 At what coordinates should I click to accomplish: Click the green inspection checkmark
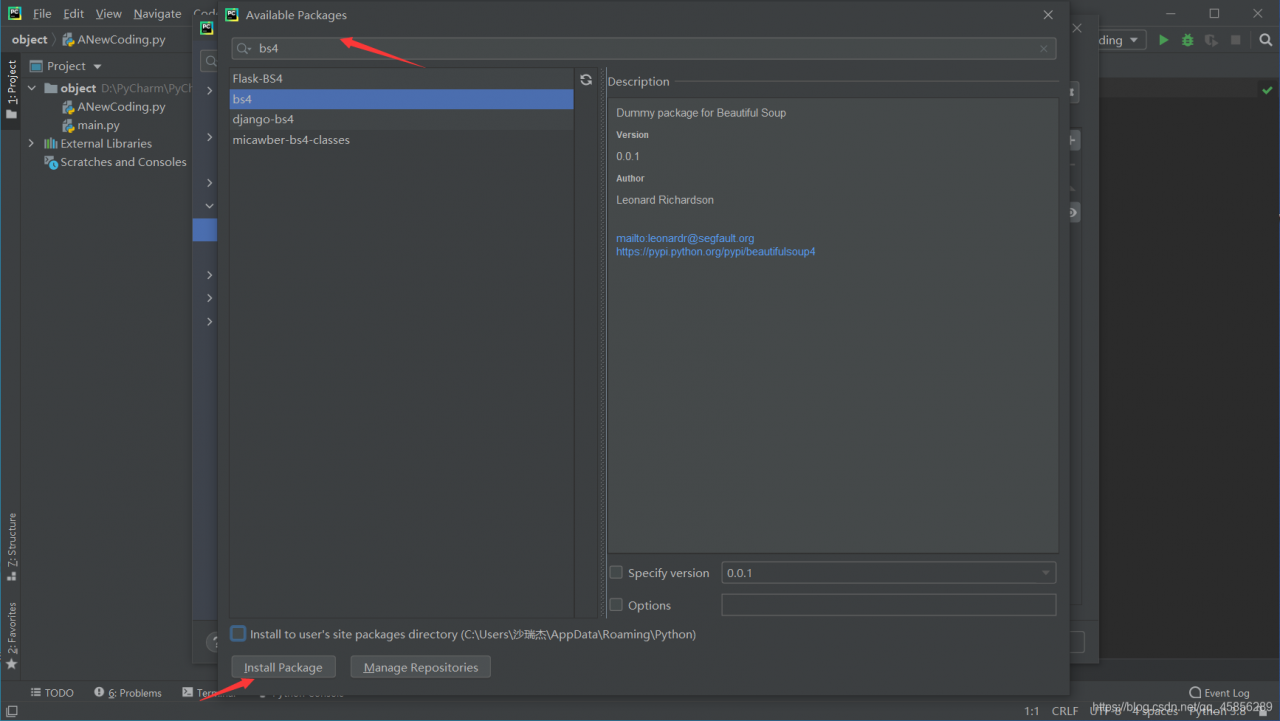tap(1267, 90)
